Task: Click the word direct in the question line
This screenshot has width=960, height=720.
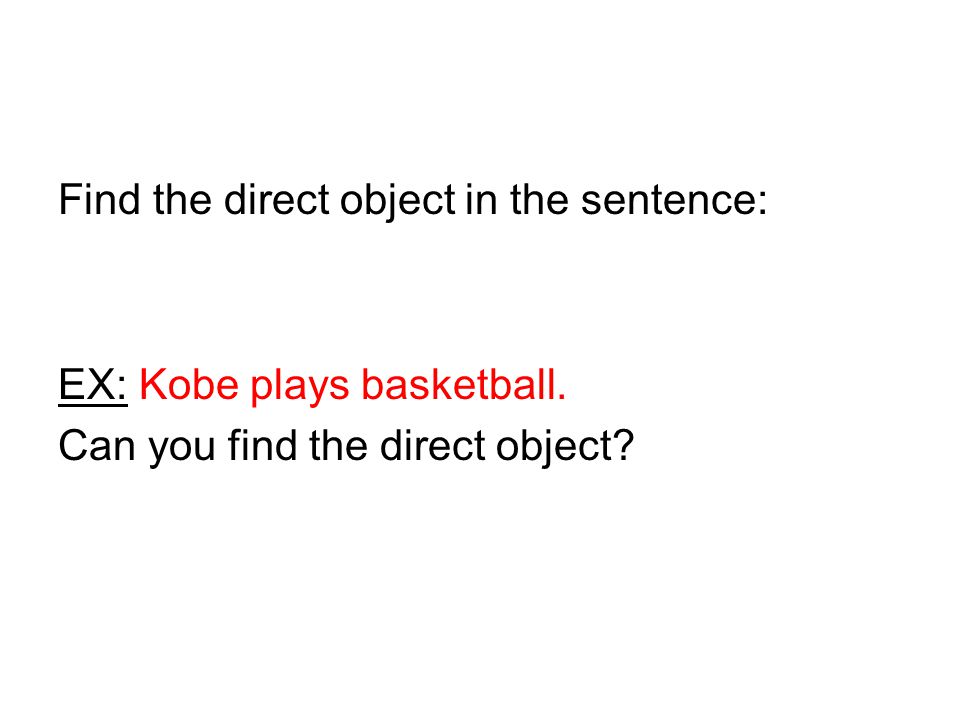Action: click(433, 444)
